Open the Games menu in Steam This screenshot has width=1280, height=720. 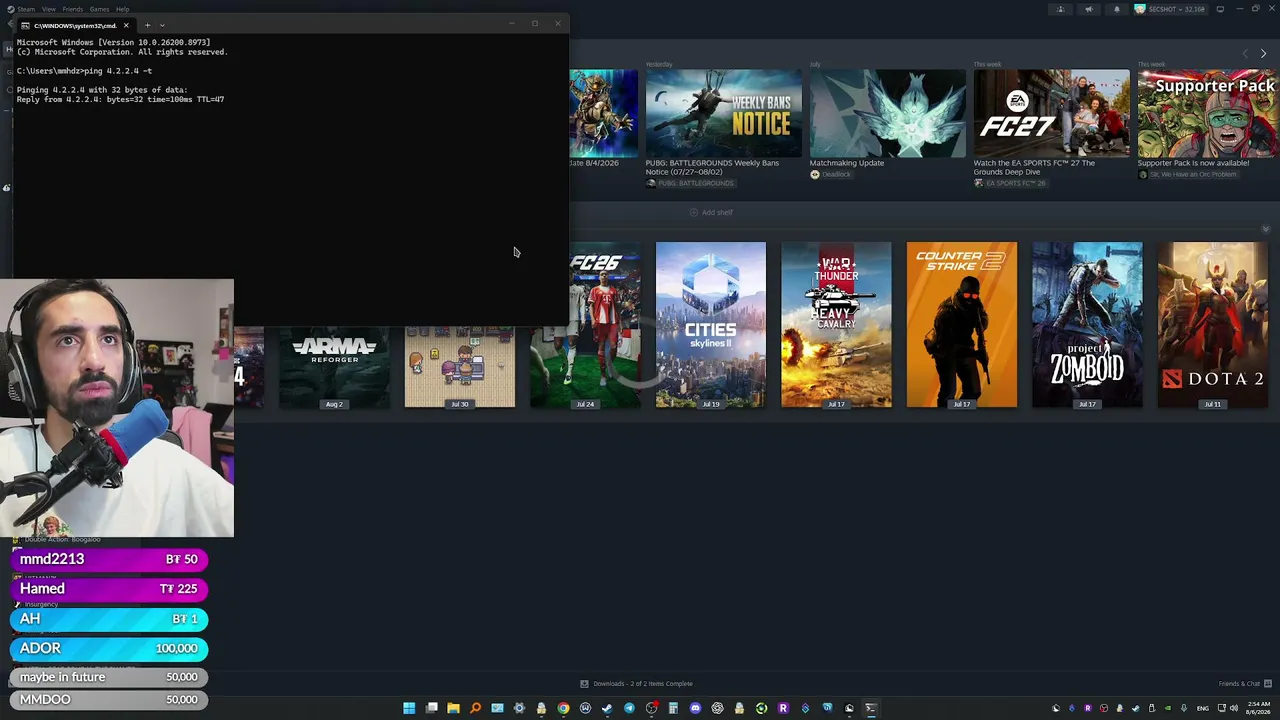pyautogui.click(x=99, y=9)
